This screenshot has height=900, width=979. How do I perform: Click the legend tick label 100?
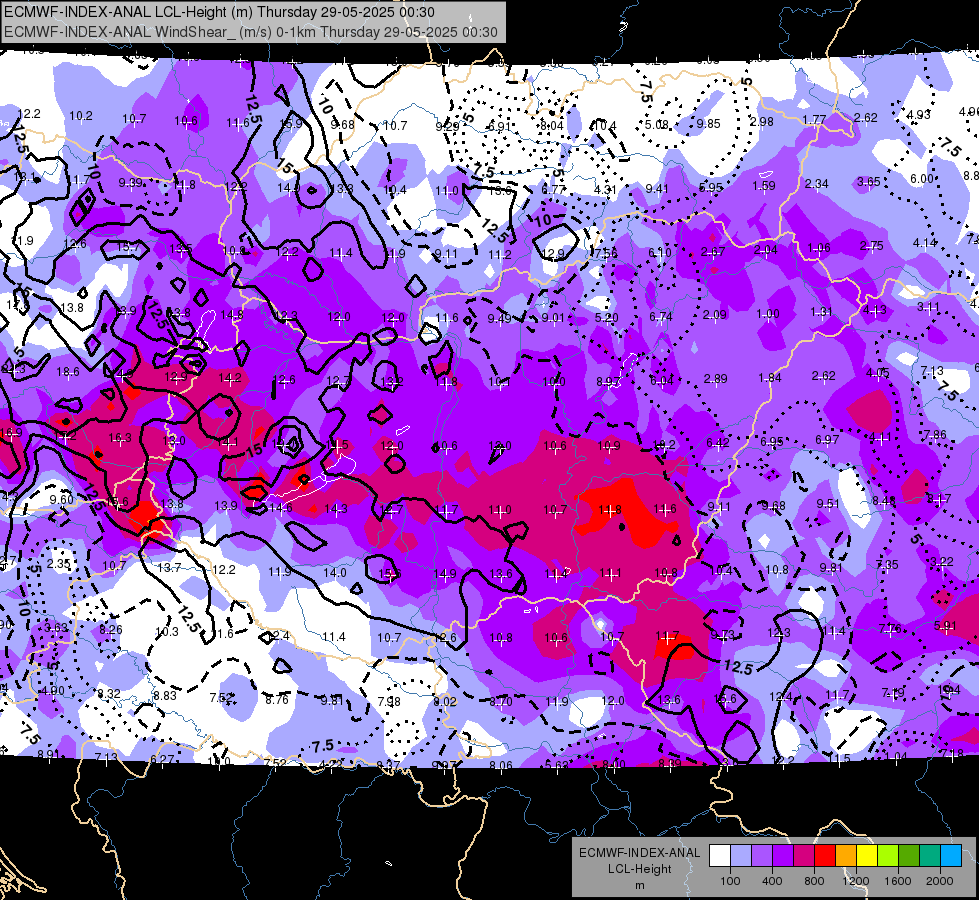pyautogui.click(x=730, y=881)
